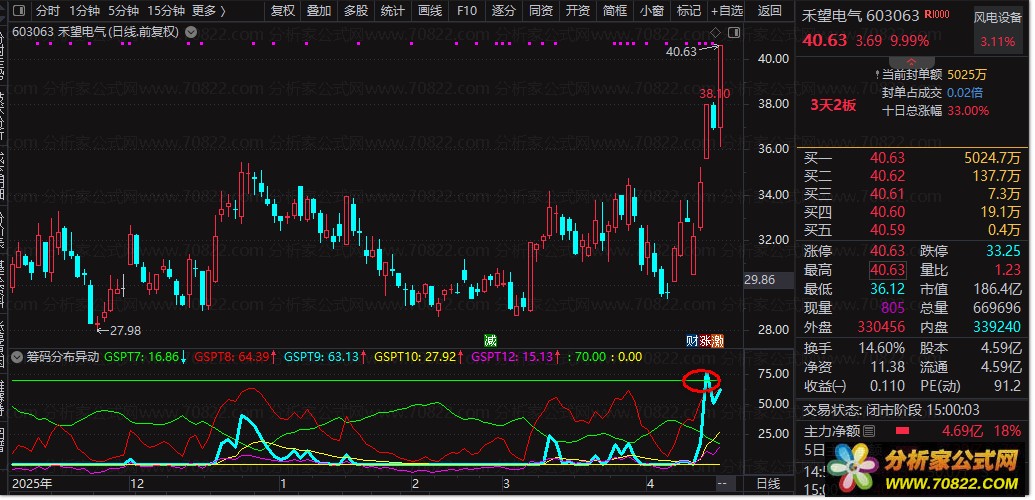Add stock via +自选 button
Screen dimensions: 1035x500
727,11
